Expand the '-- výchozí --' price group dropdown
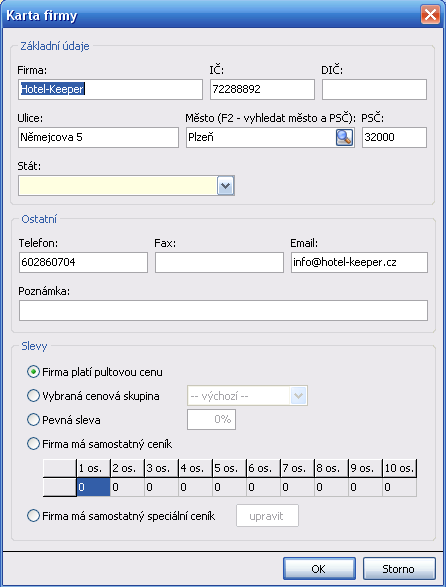The width and height of the screenshot is (446, 587). click(x=298, y=396)
